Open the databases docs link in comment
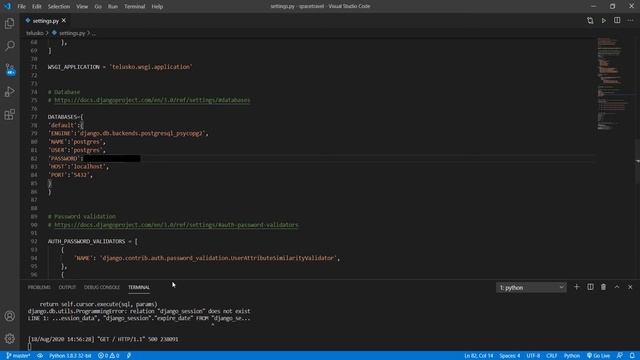This screenshot has width=640, height=360. (152, 100)
